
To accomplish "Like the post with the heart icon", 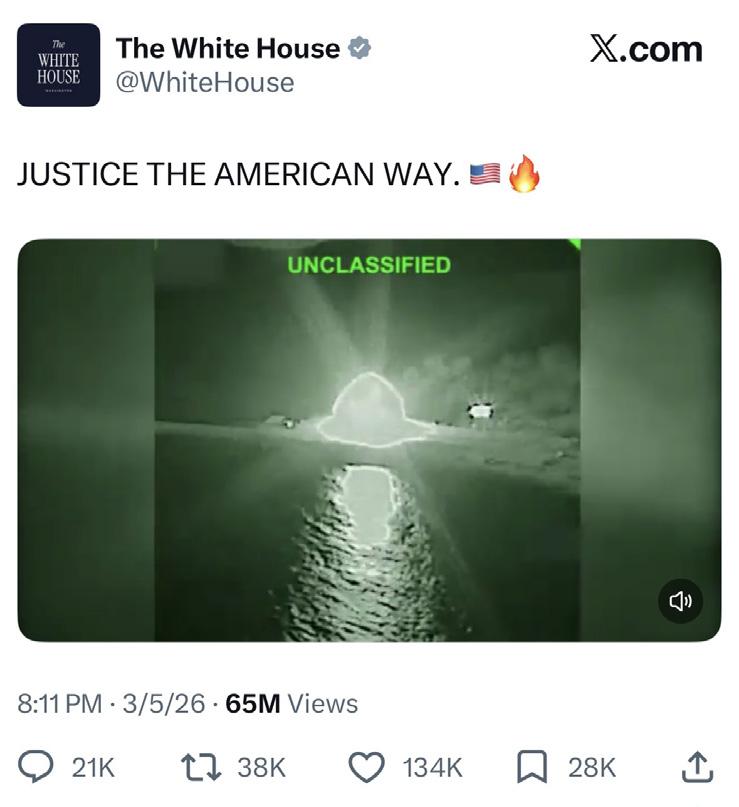I will (366, 767).
